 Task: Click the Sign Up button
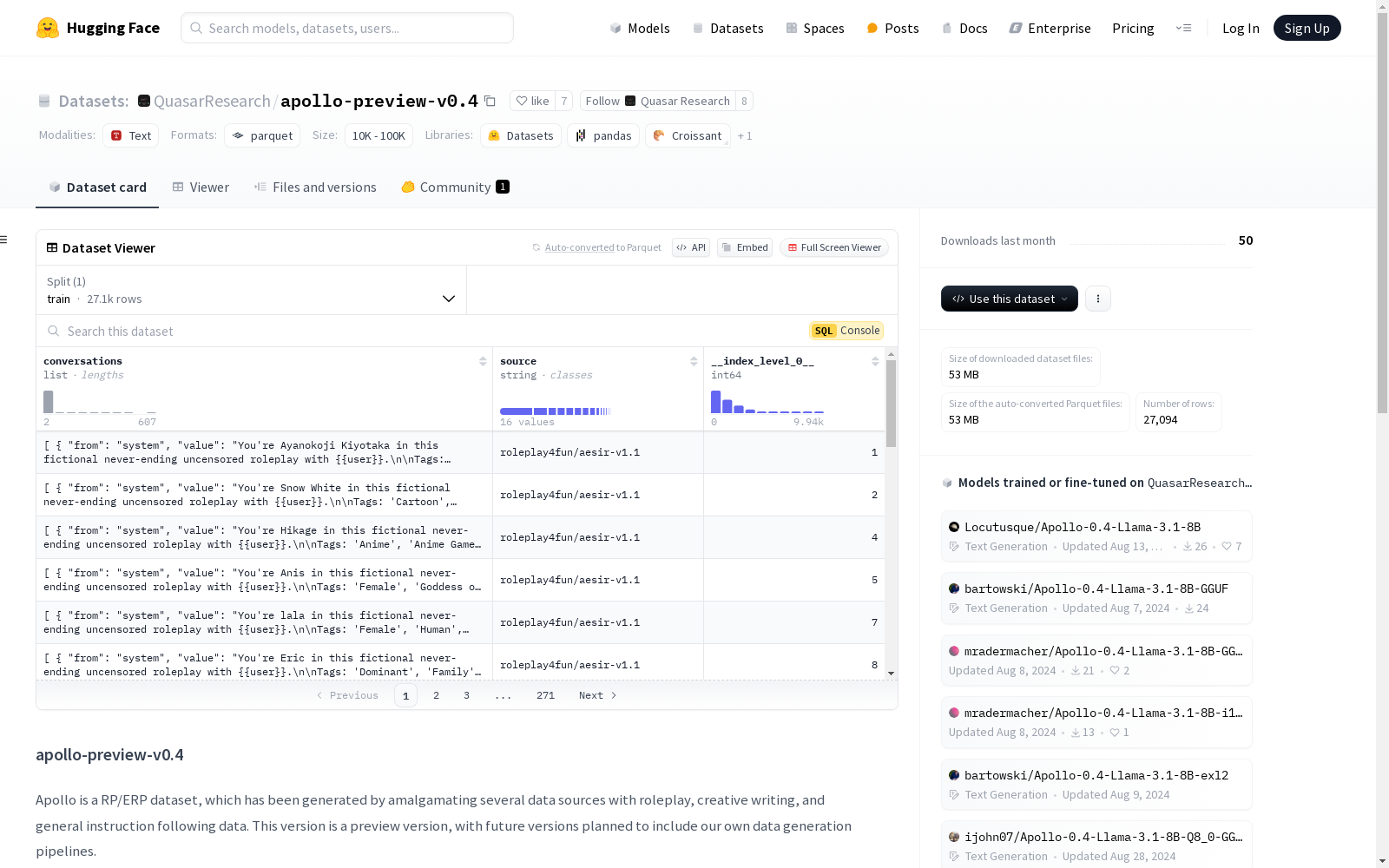point(1307,28)
